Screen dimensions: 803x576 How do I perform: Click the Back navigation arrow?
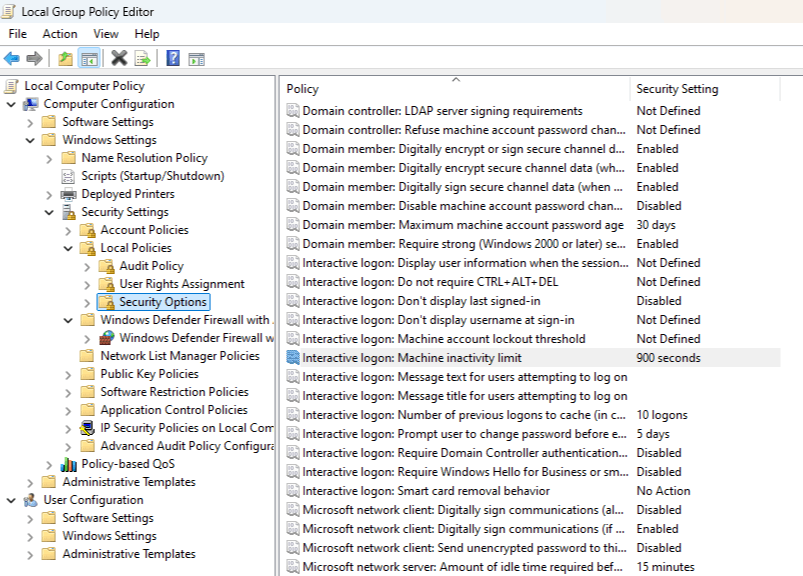(x=12, y=57)
